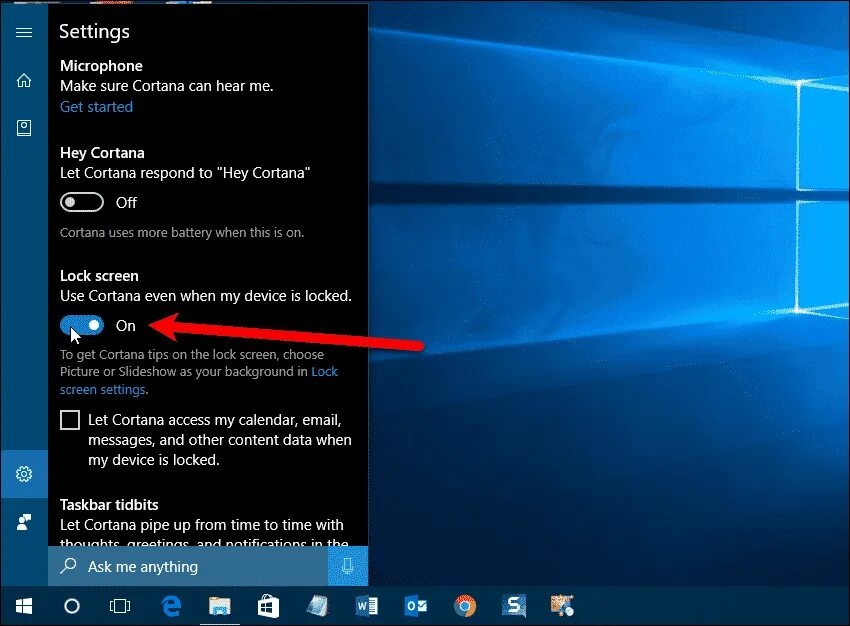Viewport: 850px width, 626px height.
Task: Click the Cortana circle on taskbar
Action: pos(72,606)
